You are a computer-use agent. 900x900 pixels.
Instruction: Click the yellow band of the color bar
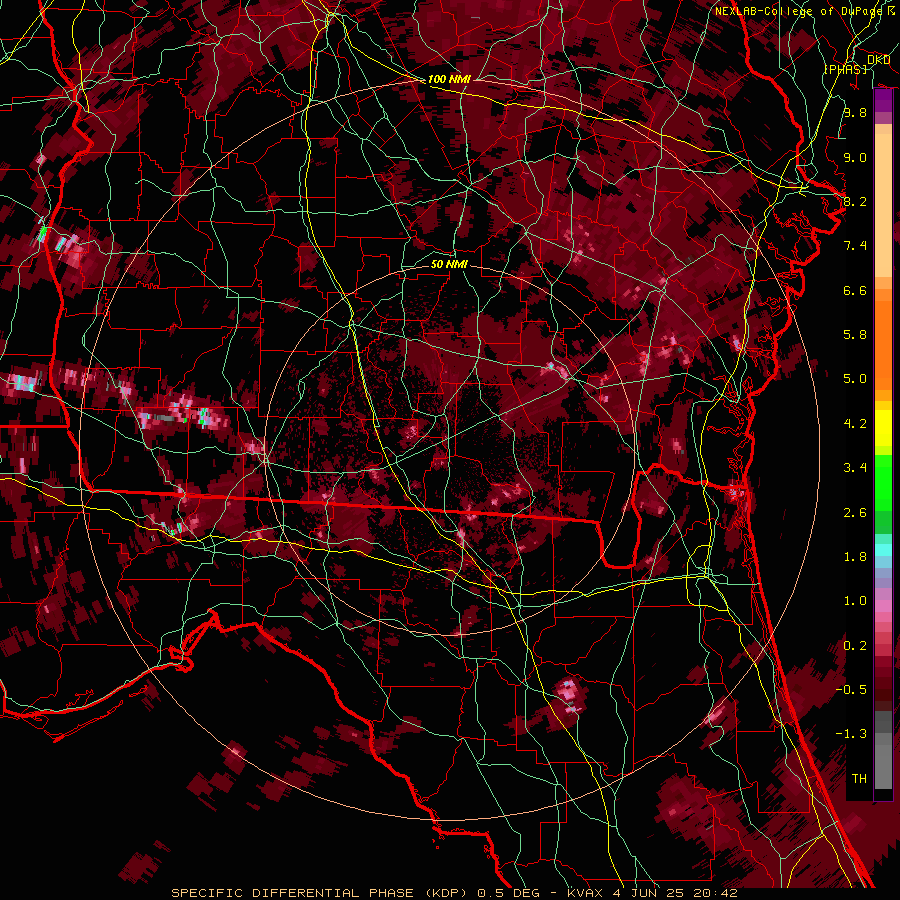pos(883,428)
